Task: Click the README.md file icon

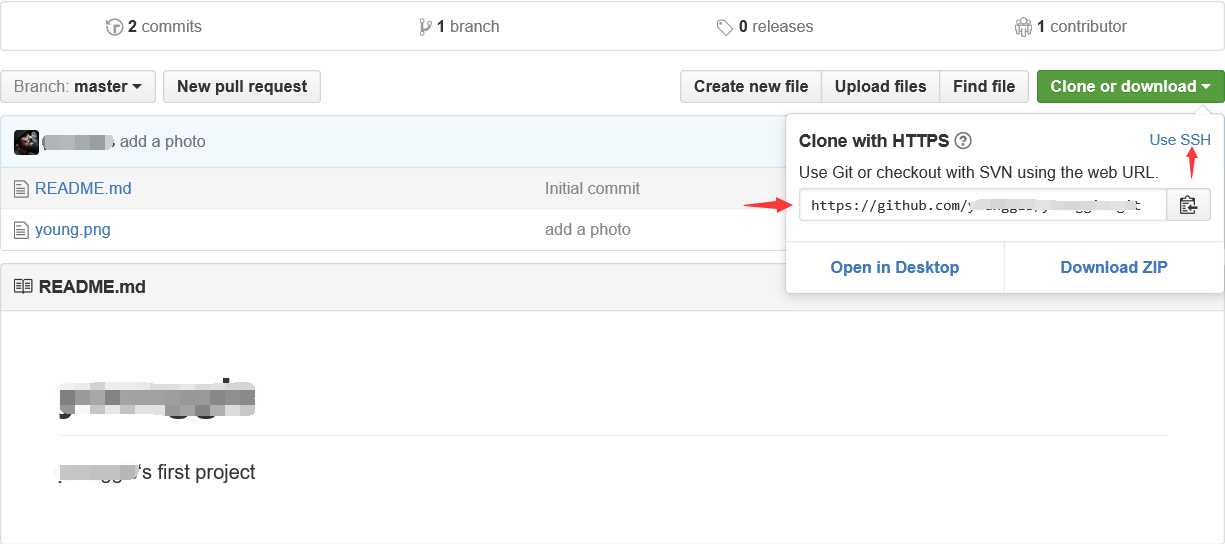Action: (x=21, y=188)
